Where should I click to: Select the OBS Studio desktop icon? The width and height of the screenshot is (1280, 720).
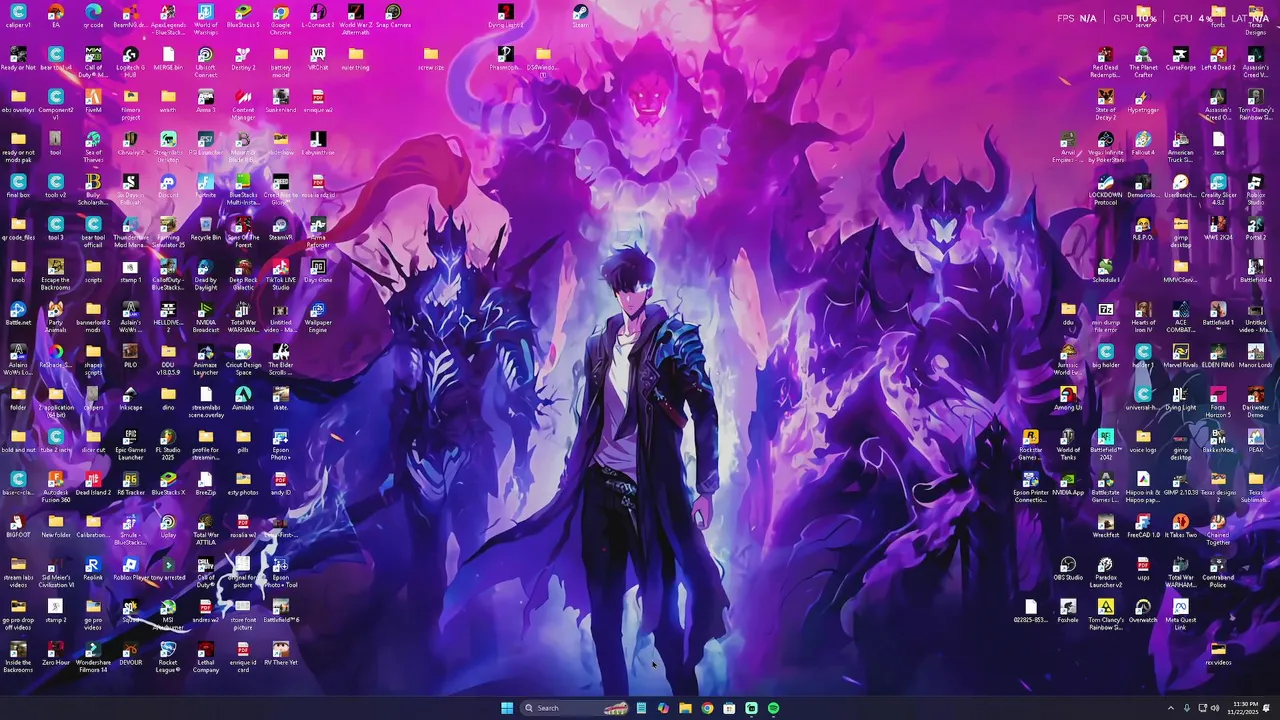[1068, 569]
